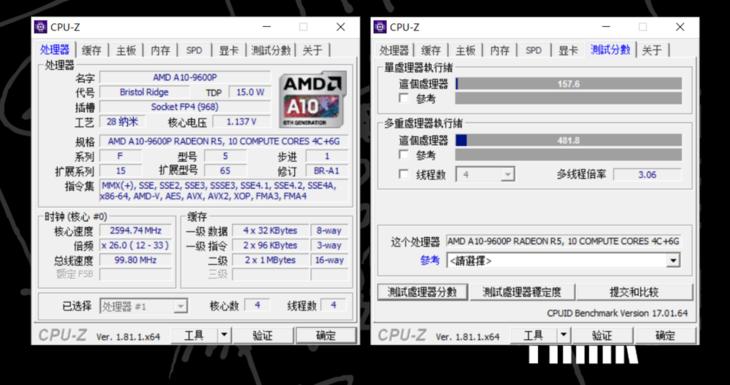The height and width of the screenshot is (385, 730).
Task: Click 提交和比较 button
Action: tap(635, 292)
